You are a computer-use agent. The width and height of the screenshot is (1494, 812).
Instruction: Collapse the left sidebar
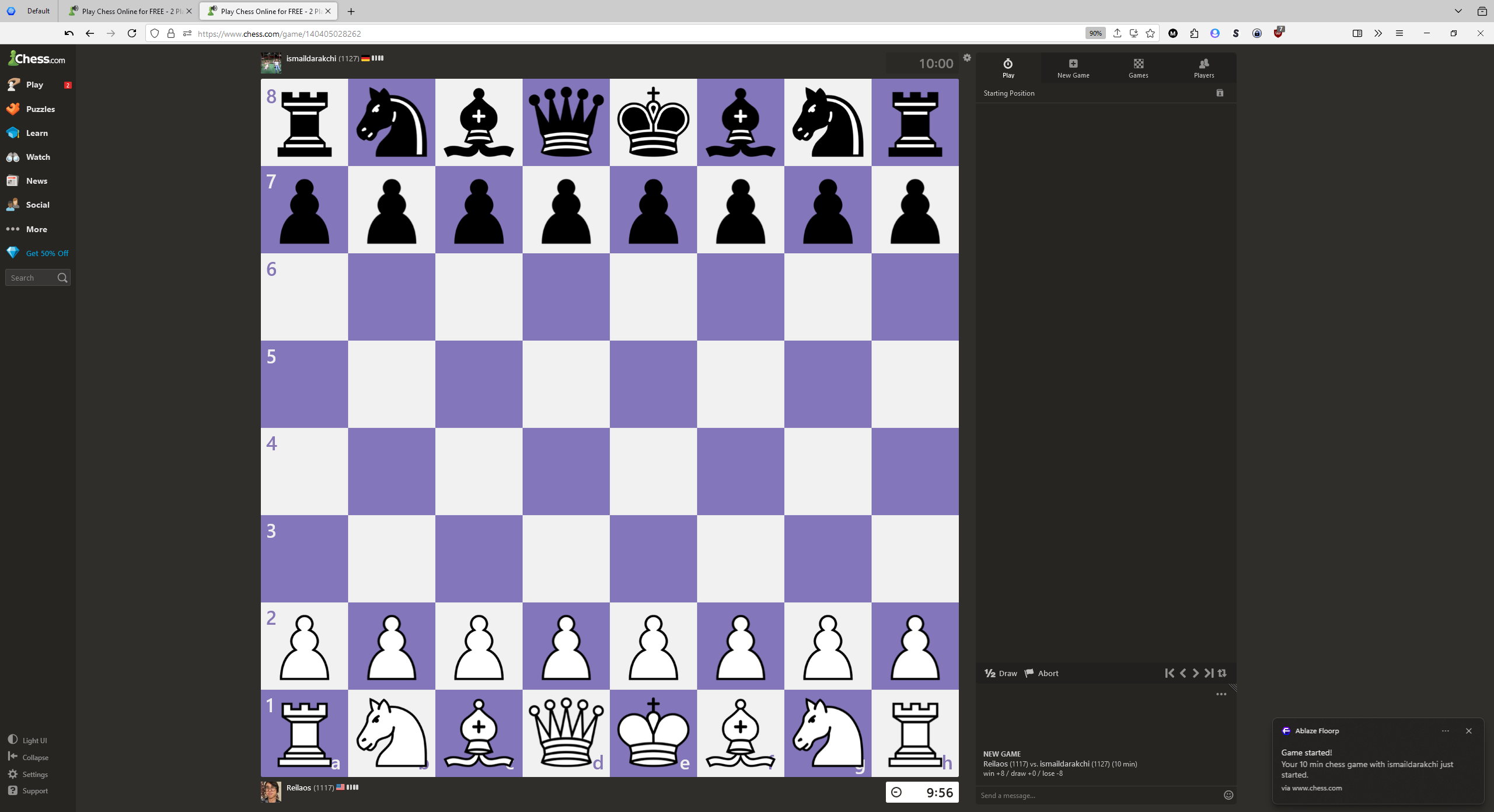click(28, 757)
